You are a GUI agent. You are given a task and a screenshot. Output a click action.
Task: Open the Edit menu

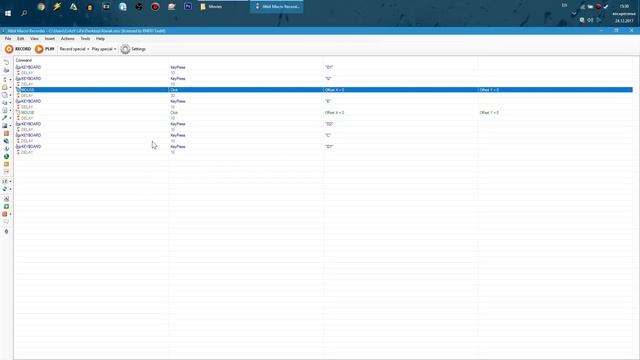(20, 39)
